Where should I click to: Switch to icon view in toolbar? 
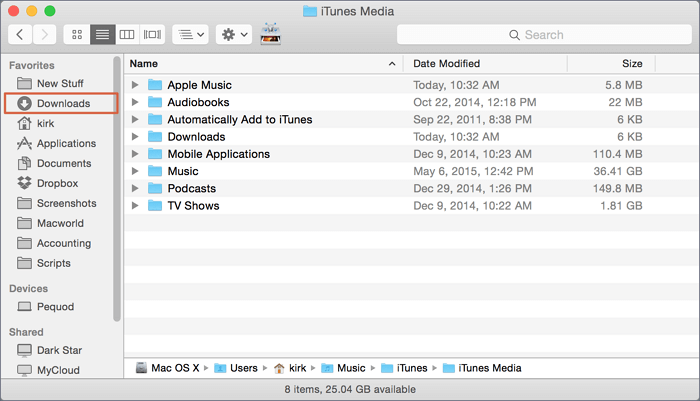pos(77,35)
